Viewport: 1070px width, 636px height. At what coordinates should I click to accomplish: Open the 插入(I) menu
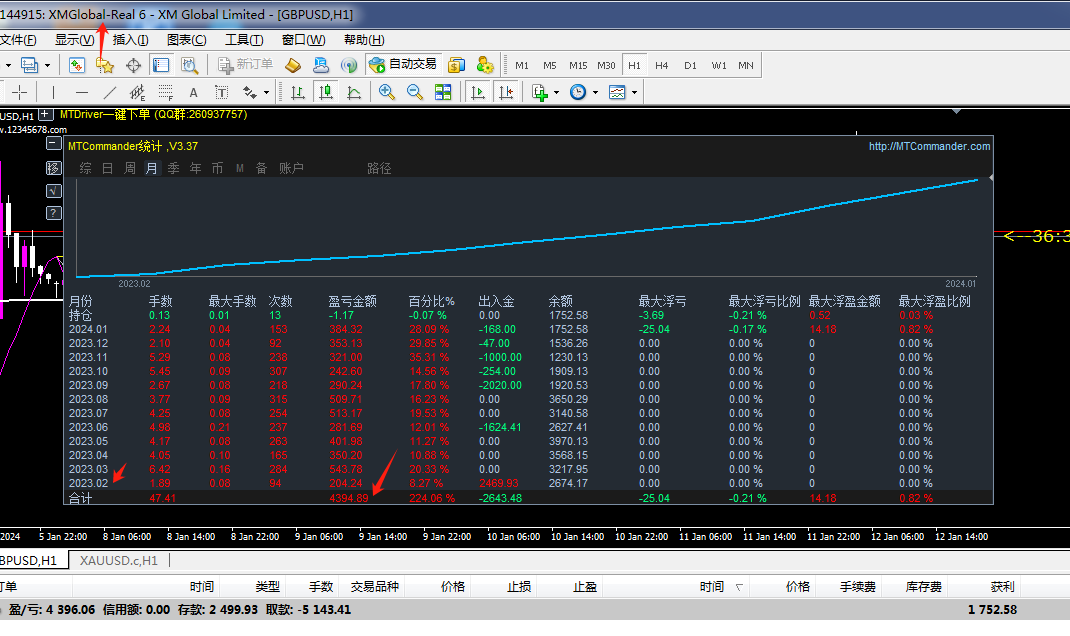click(130, 40)
